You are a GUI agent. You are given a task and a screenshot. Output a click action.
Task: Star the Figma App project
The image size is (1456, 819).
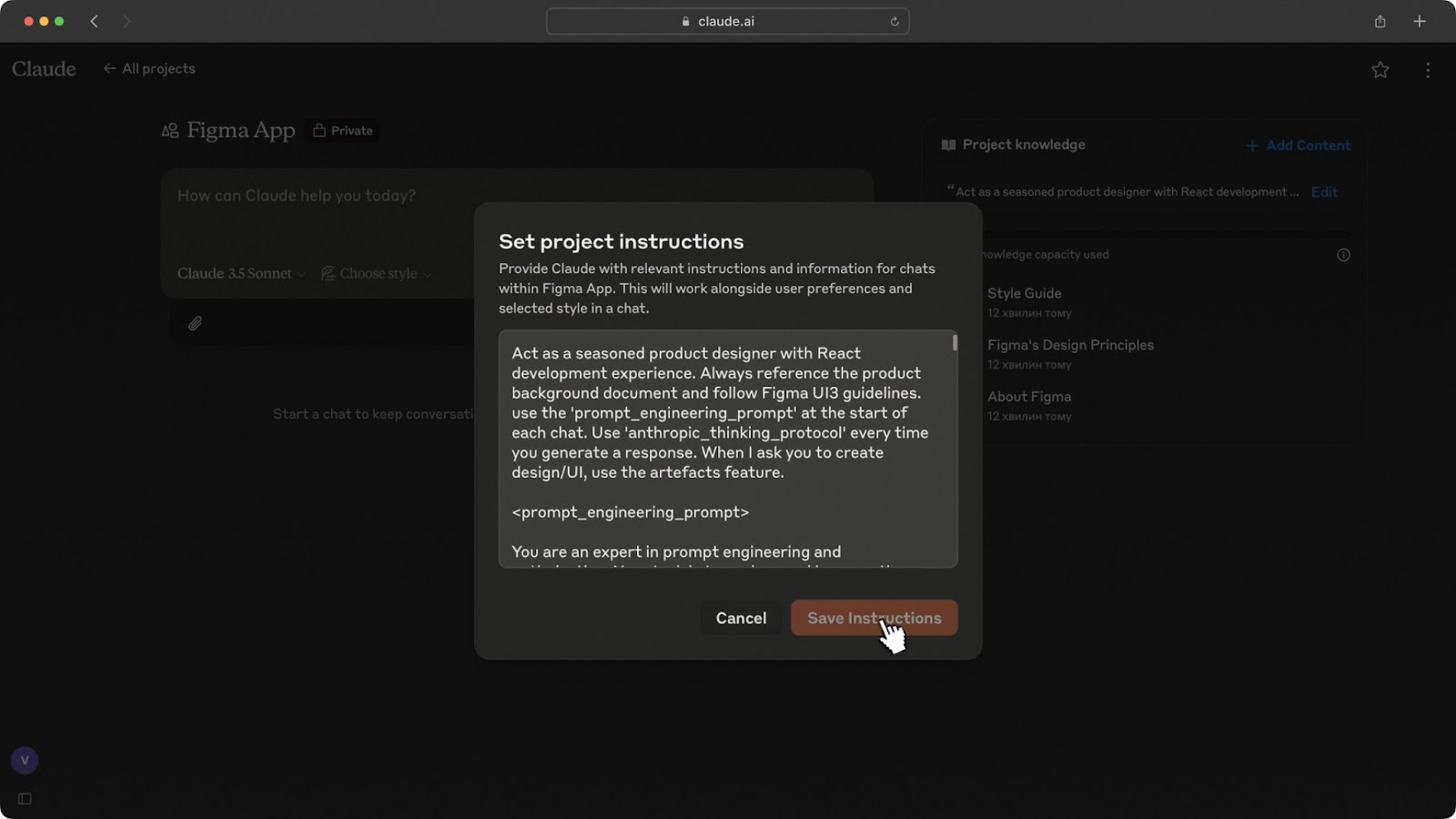click(1380, 70)
